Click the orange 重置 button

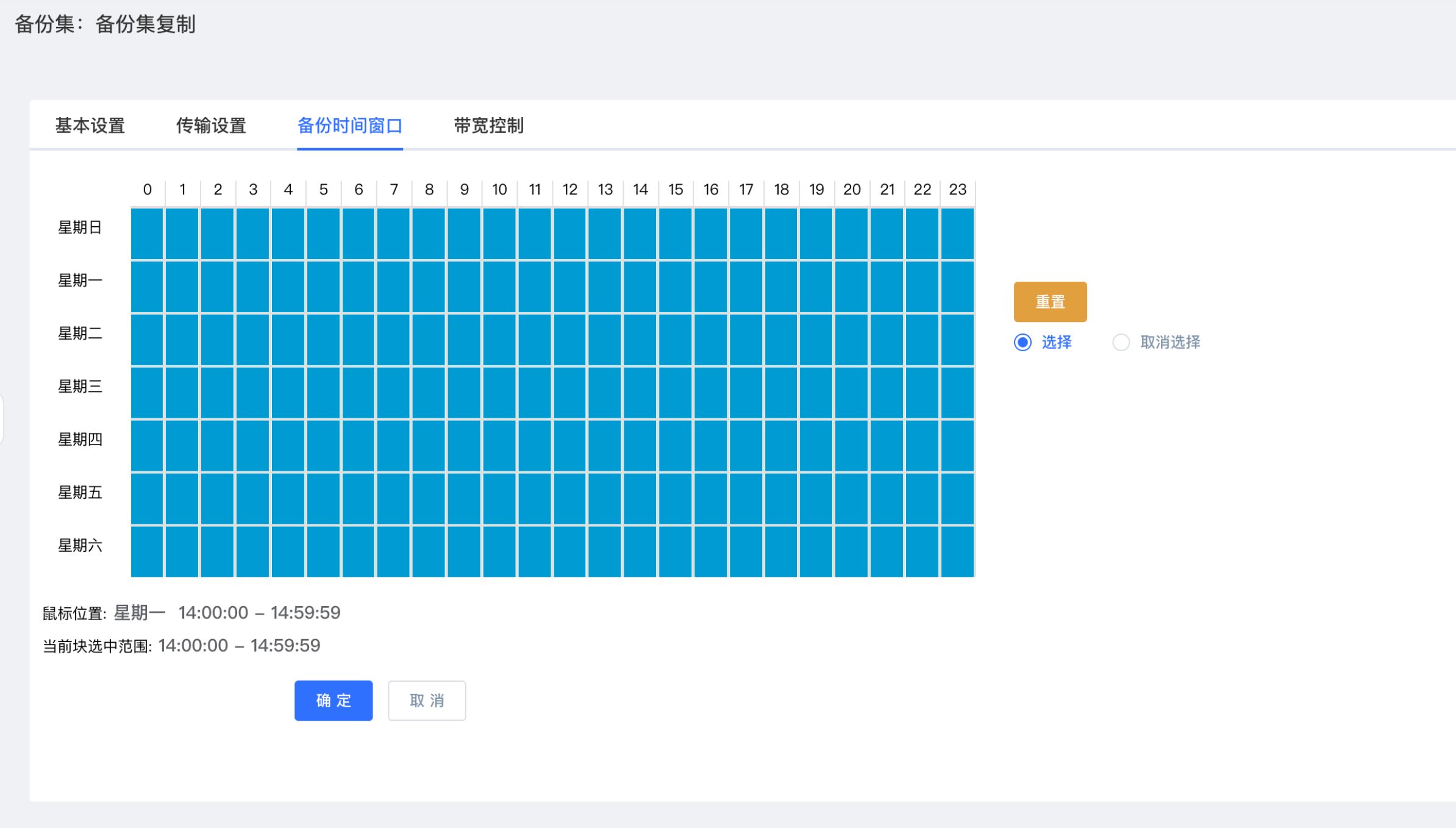(x=1050, y=302)
